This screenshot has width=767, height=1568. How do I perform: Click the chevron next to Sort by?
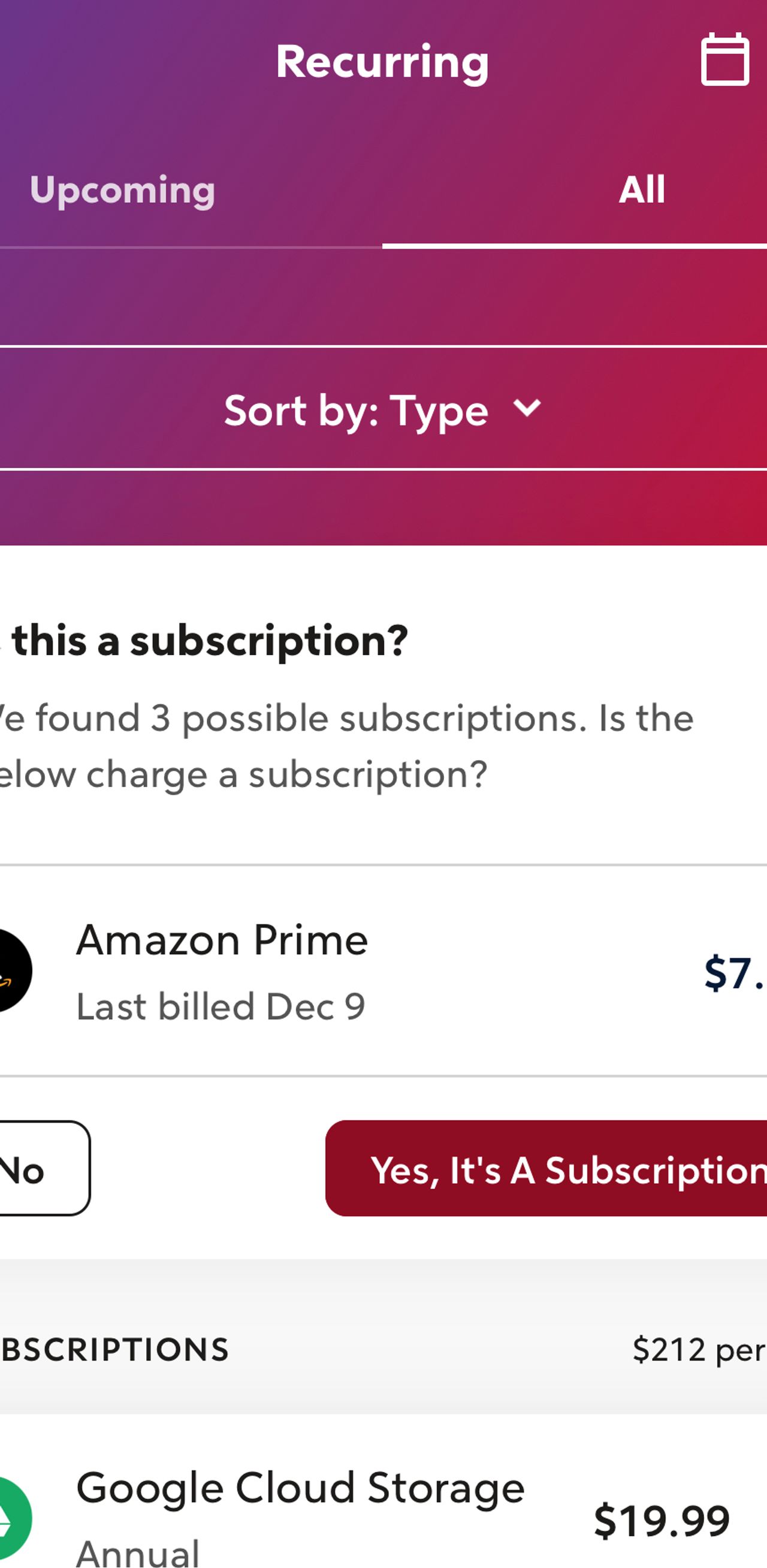(527, 407)
